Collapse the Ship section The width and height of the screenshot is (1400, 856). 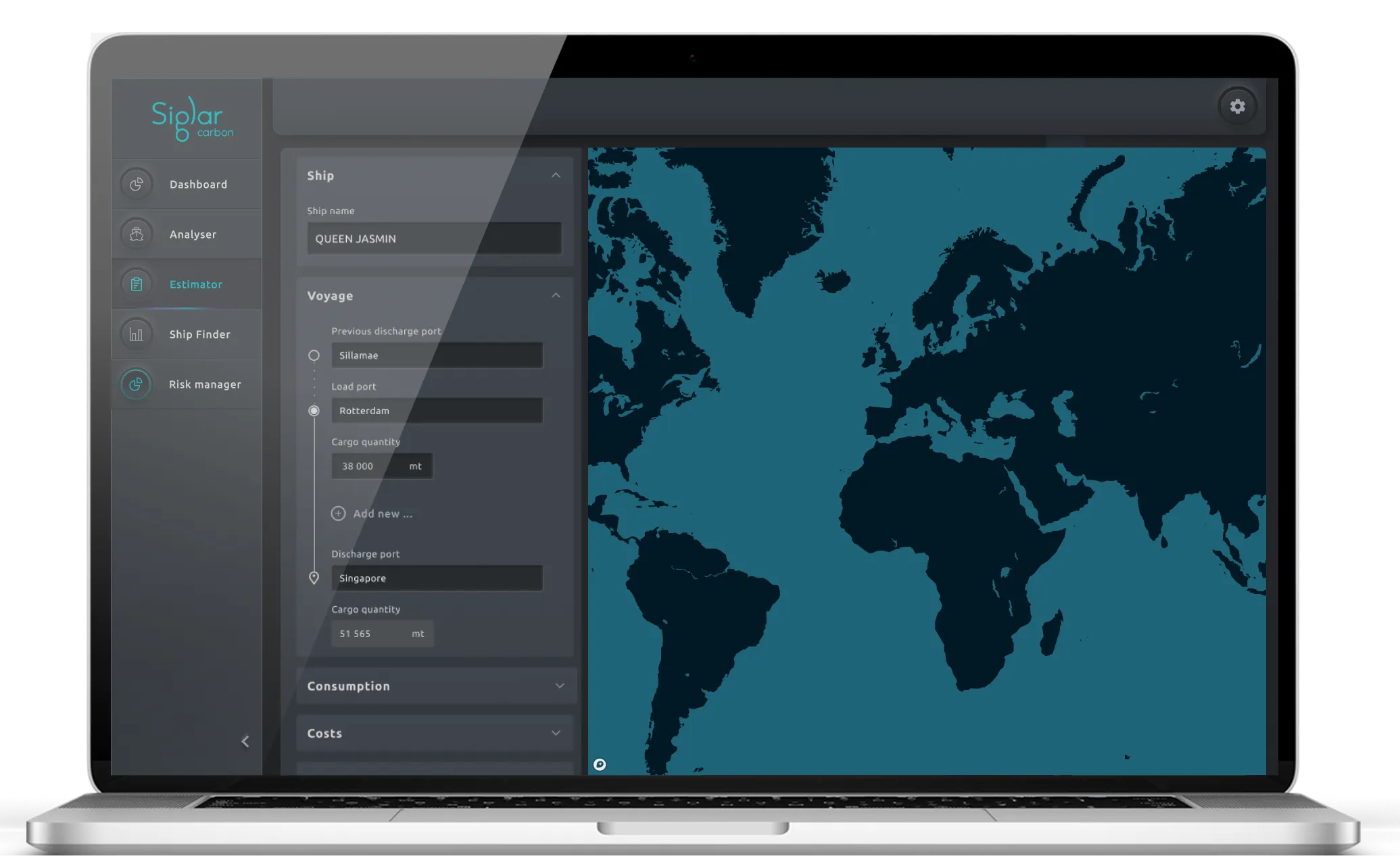click(x=556, y=175)
